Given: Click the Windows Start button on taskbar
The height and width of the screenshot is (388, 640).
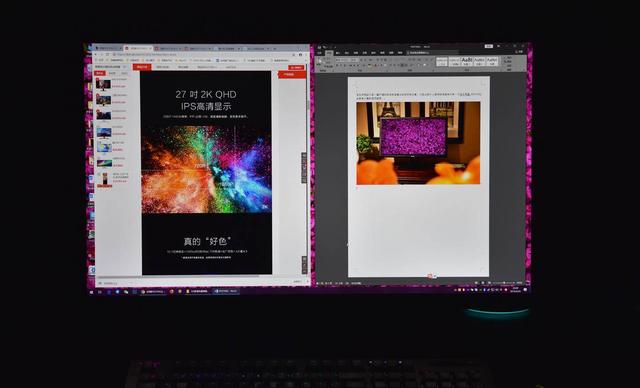Looking at the screenshot, I should tap(91, 292).
